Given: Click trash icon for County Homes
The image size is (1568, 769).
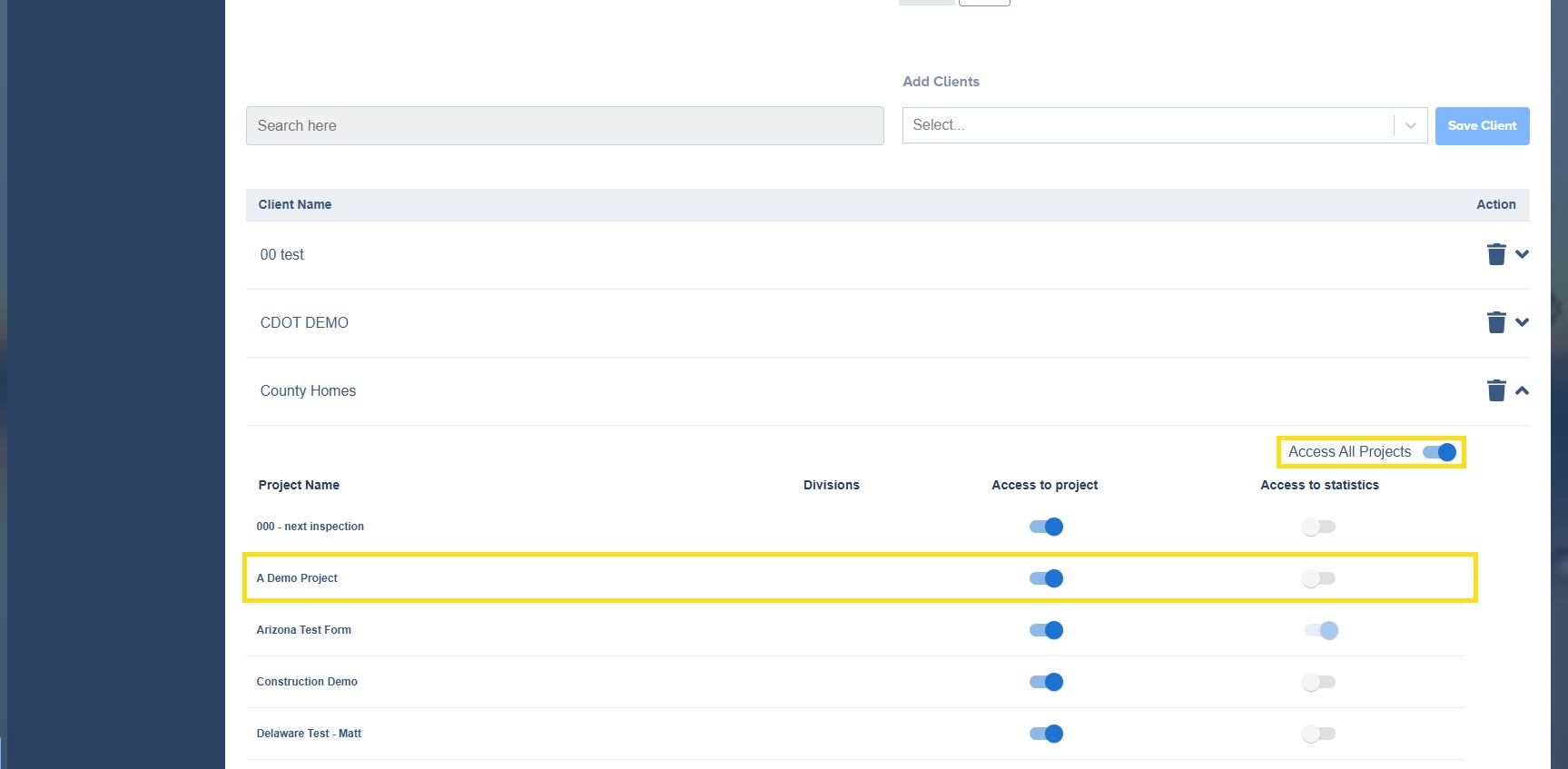Looking at the screenshot, I should tap(1495, 390).
